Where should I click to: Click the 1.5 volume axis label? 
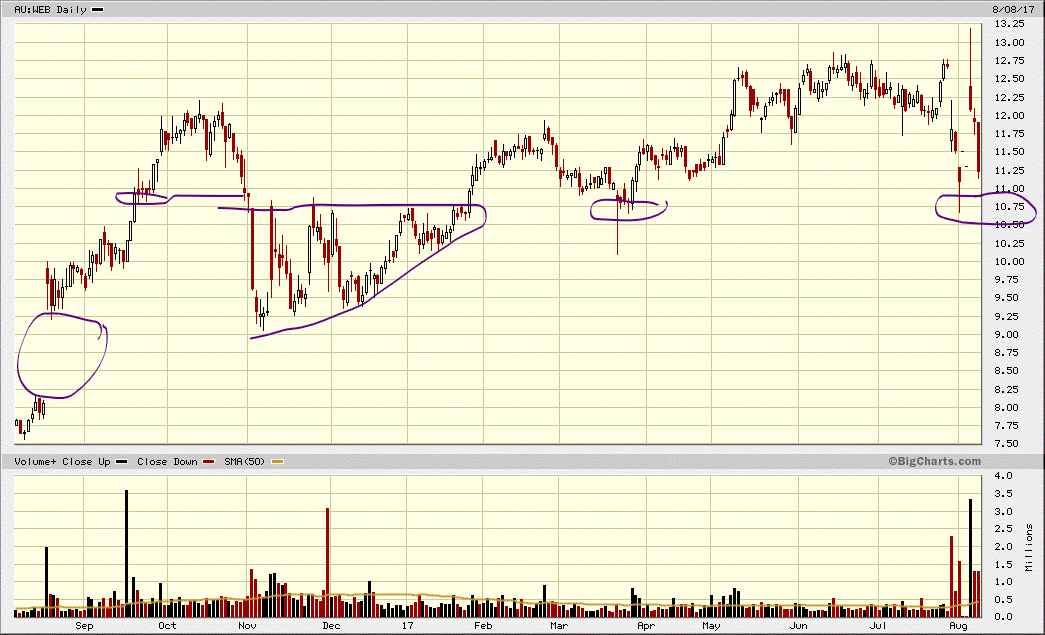1004,564
